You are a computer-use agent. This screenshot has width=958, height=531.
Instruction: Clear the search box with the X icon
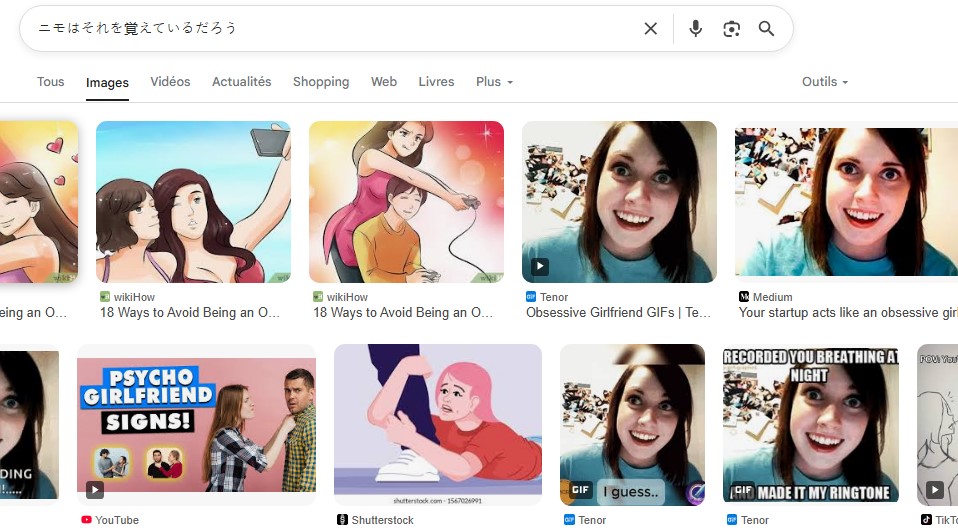(x=651, y=29)
